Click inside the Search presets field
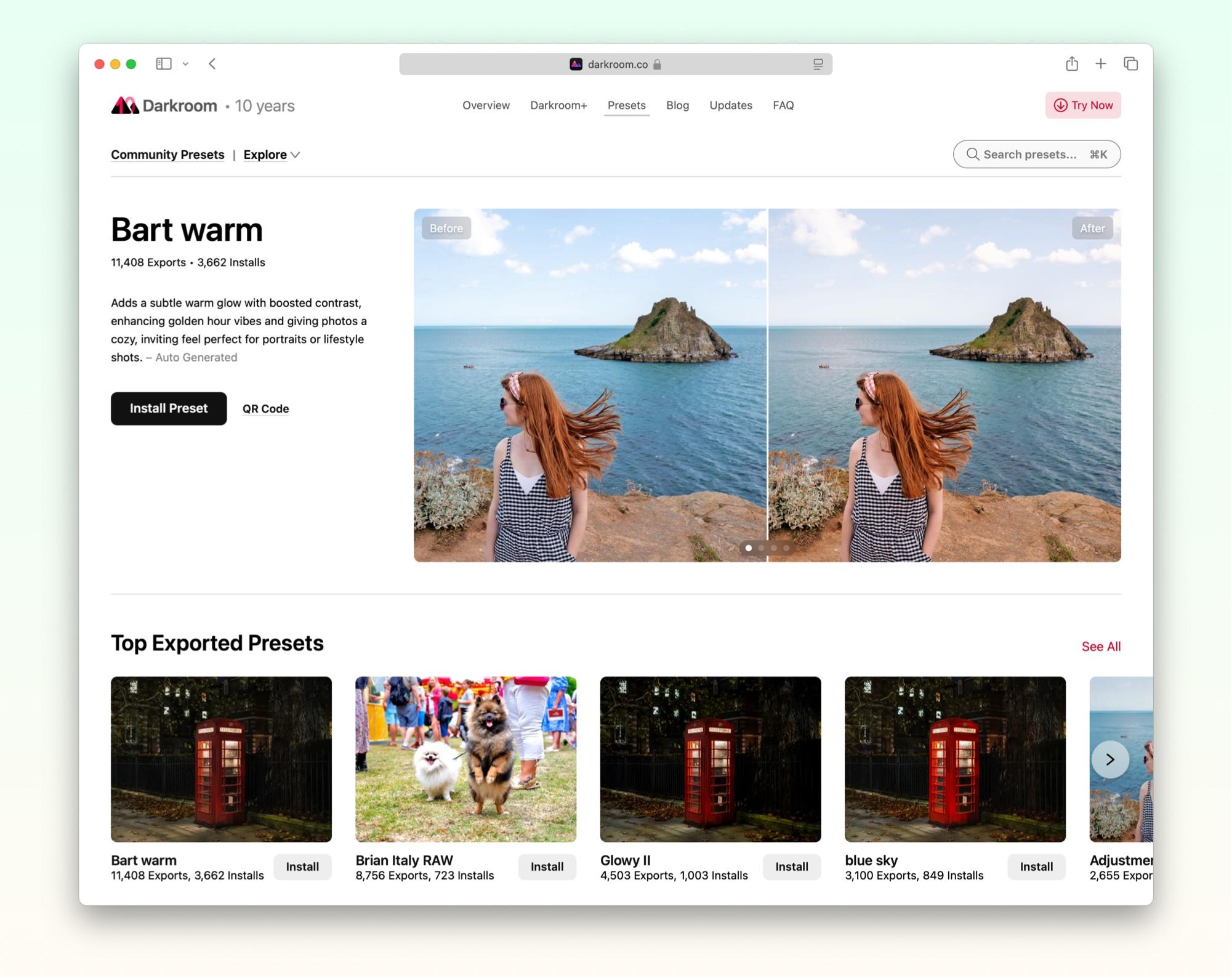 click(1028, 154)
